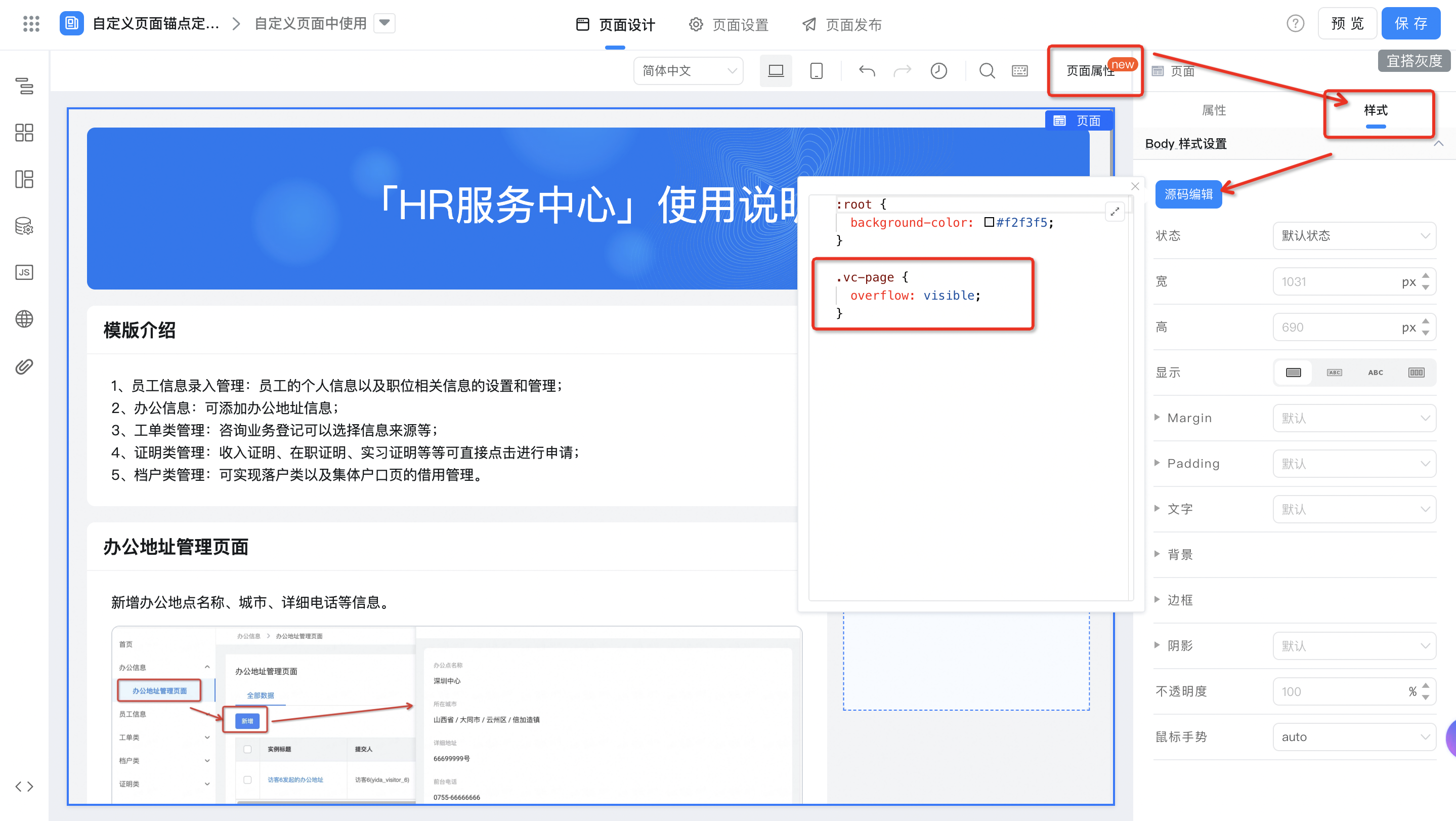Image resolution: width=1456 pixels, height=821 pixels.
Task: Click the search magnifier icon
Action: tap(987, 71)
